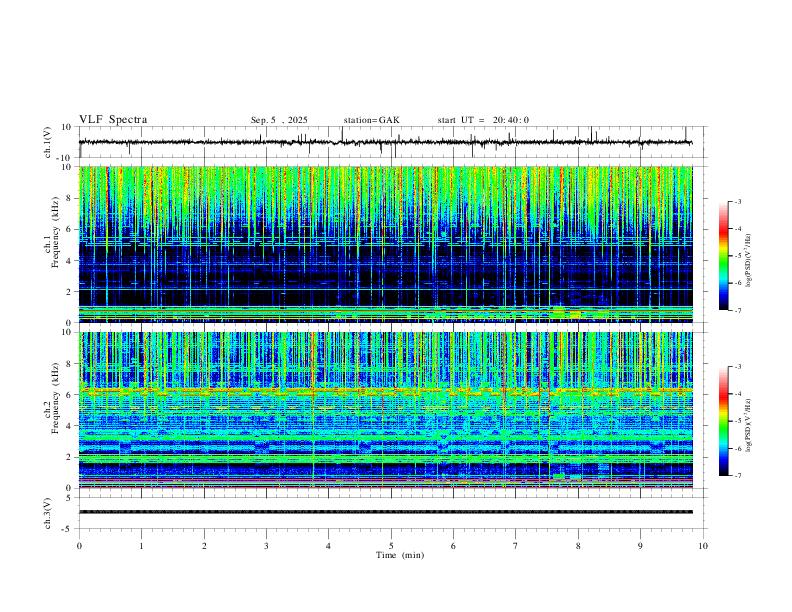Click the ch.2 colorbar 'log(PSD)' label
Screen dimensions: 792x612
[x=749, y=425]
